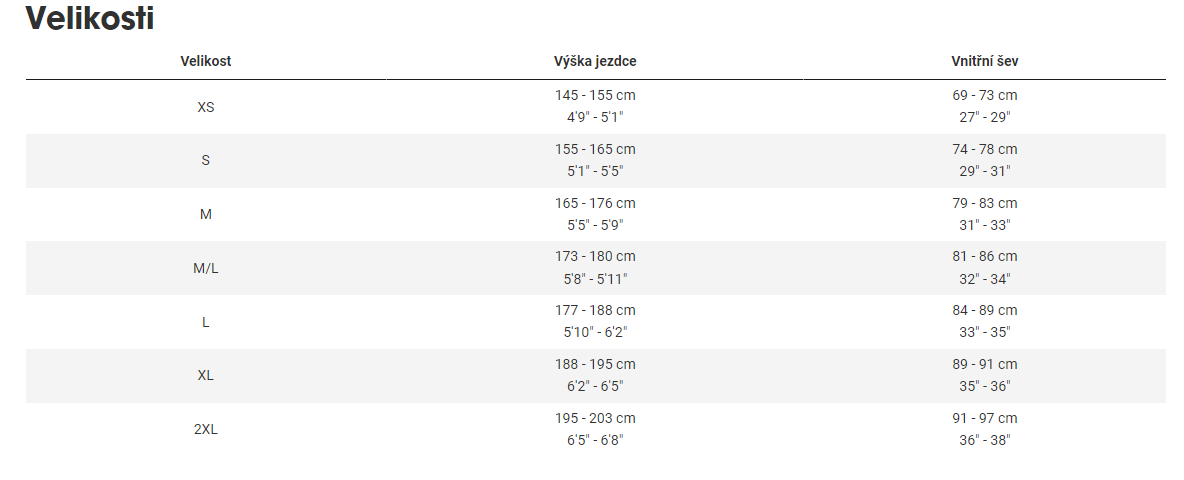Select the 173 - 180 cm rider height
The height and width of the screenshot is (480, 1184).
[595, 257]
